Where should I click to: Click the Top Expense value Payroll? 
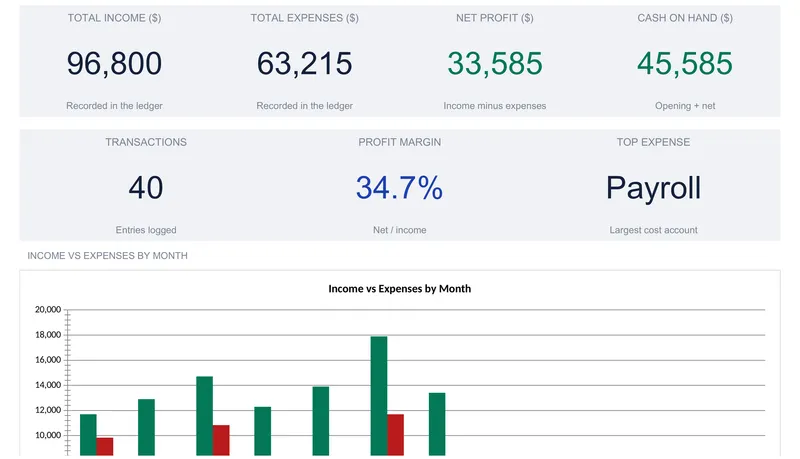click(654, 188)
